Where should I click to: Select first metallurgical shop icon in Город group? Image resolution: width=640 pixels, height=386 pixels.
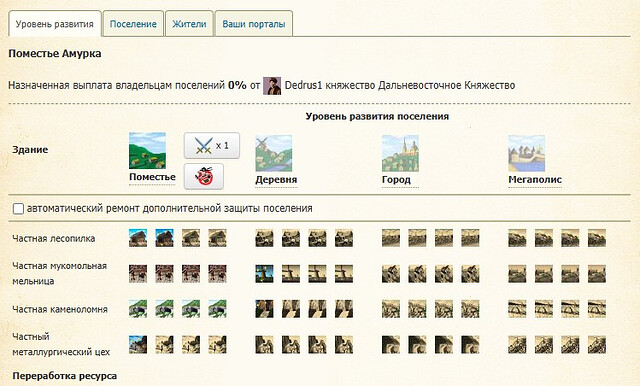(391, 344)
